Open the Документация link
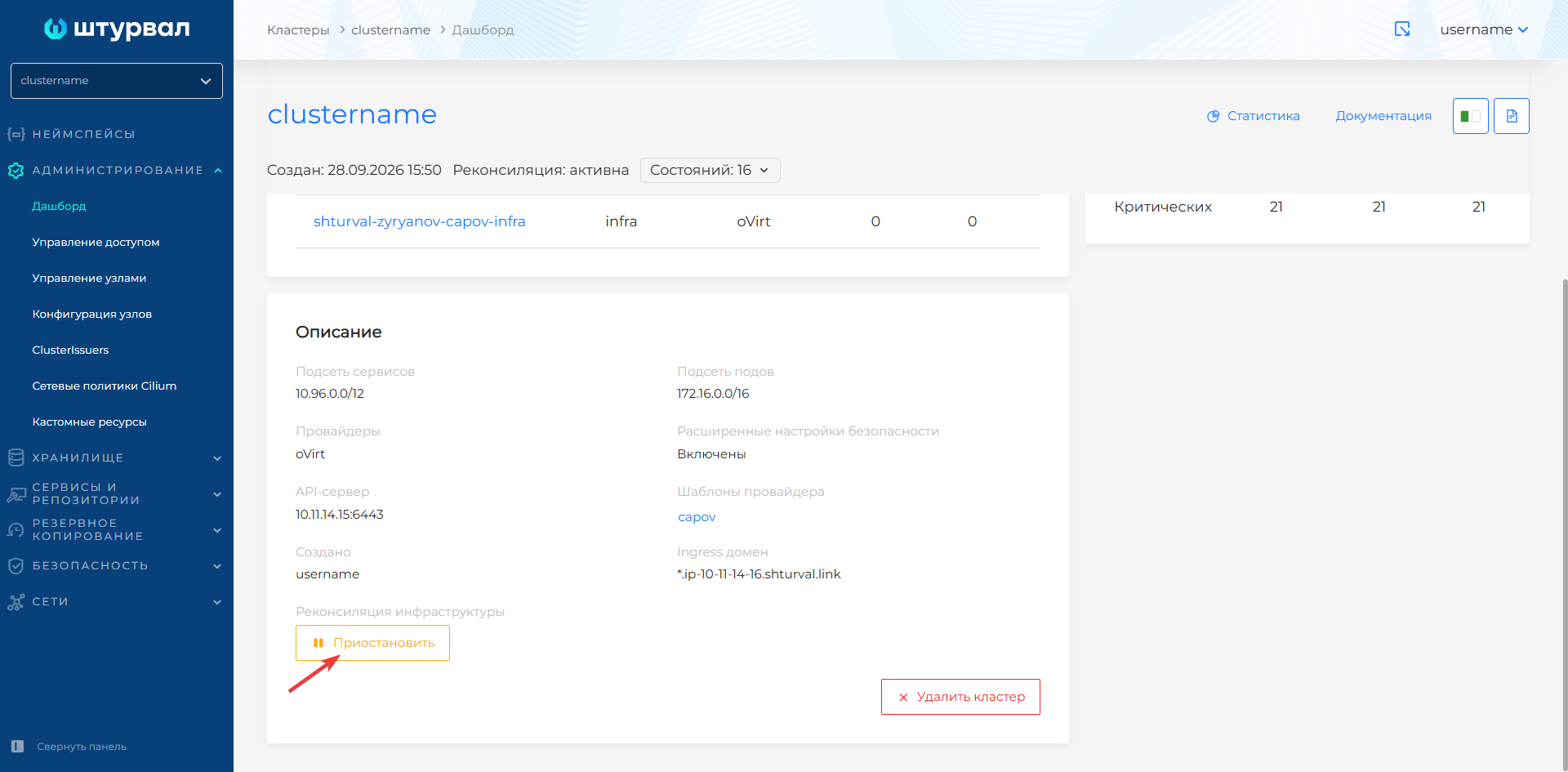1568x772 pixels. pos(1383,116)
